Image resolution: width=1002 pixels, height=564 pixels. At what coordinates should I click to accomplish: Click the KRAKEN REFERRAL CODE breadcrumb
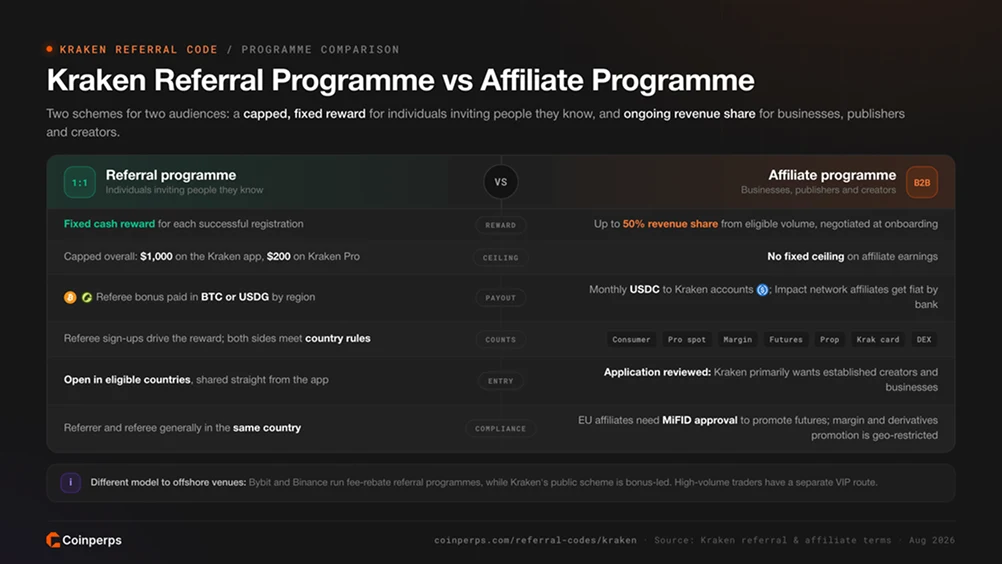click(139, 49)
